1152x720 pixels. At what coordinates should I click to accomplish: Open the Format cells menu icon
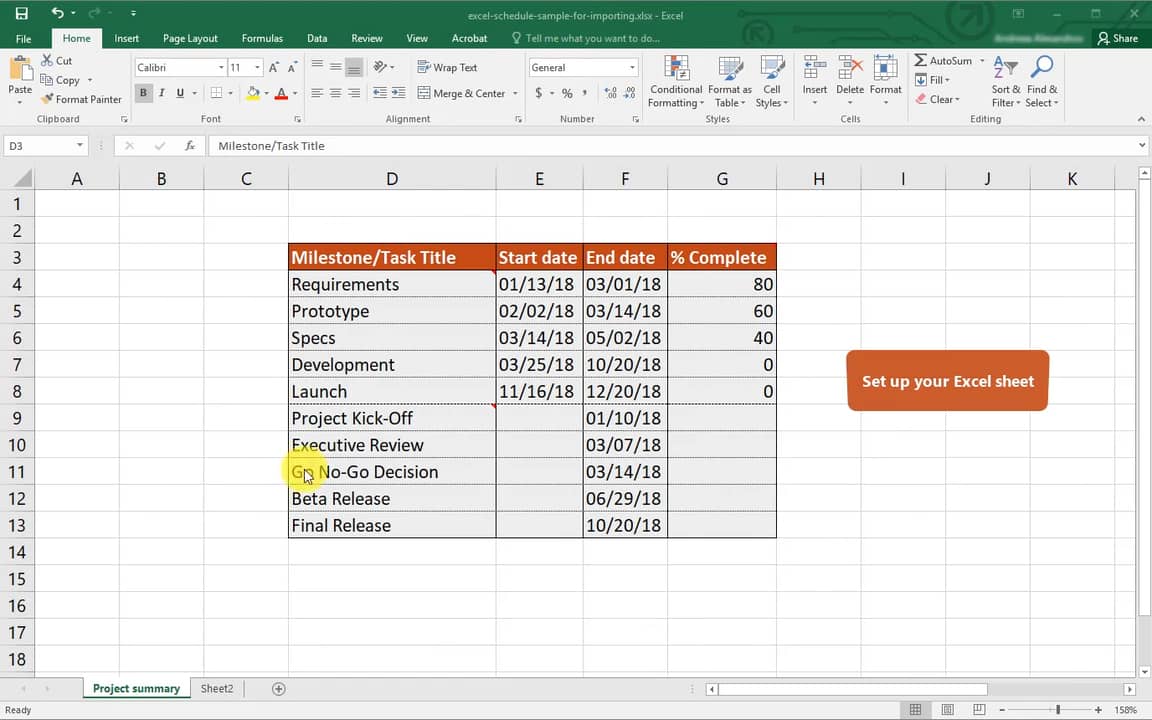point(885,67)
